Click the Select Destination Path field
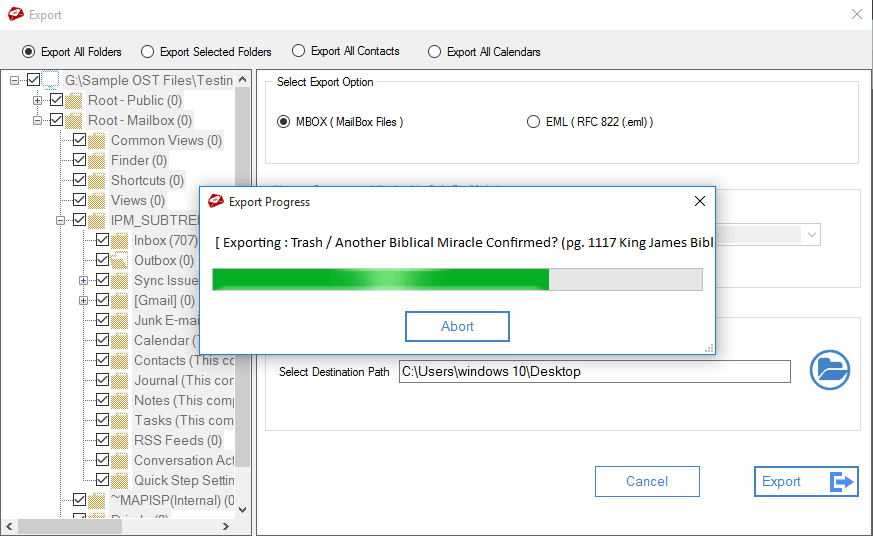 [x=595, y=371]
